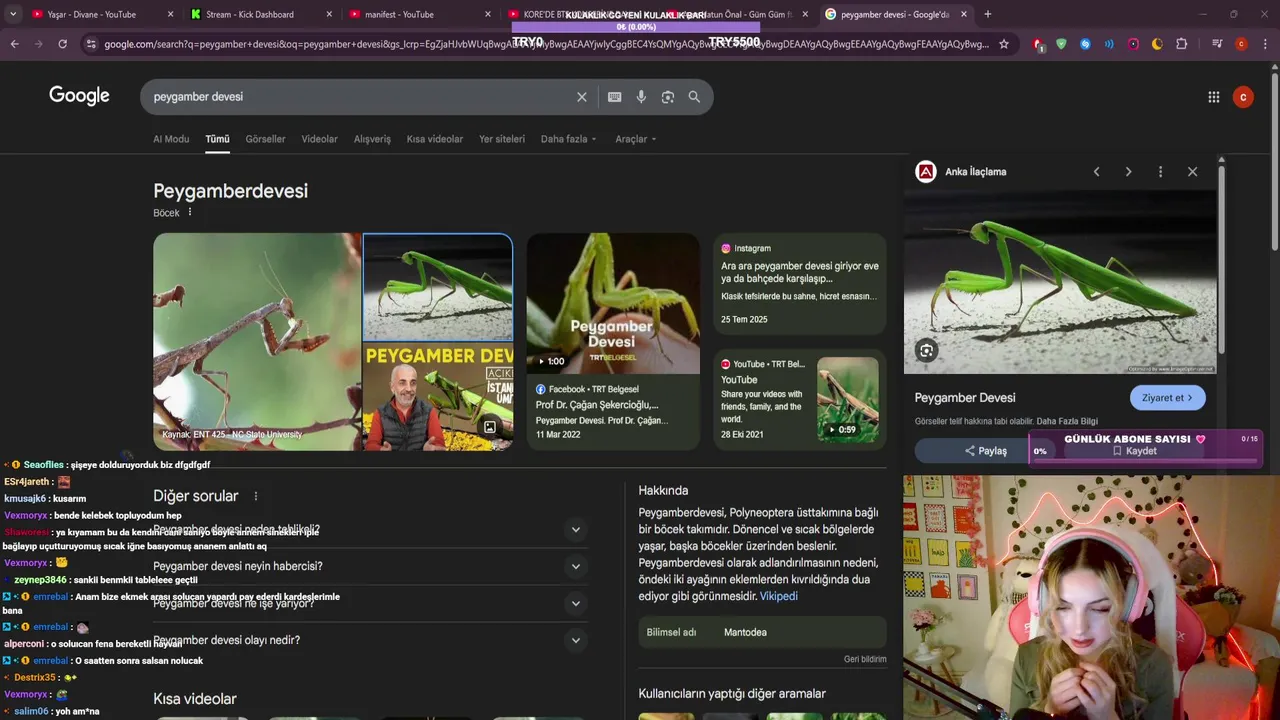Viewport: 1280px width, 720px height.
Task: Click the Google logo
Action: [79, 96]
